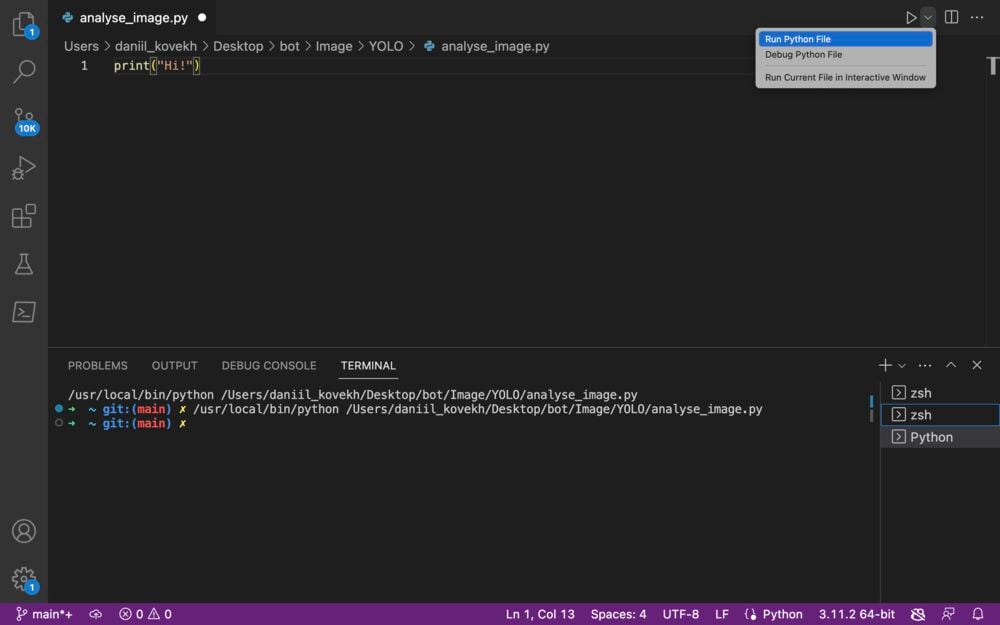Viewport: 1000px width, 625px height.
Task: Click the main* branch in the status bar
Action: (x=42, y=614)
